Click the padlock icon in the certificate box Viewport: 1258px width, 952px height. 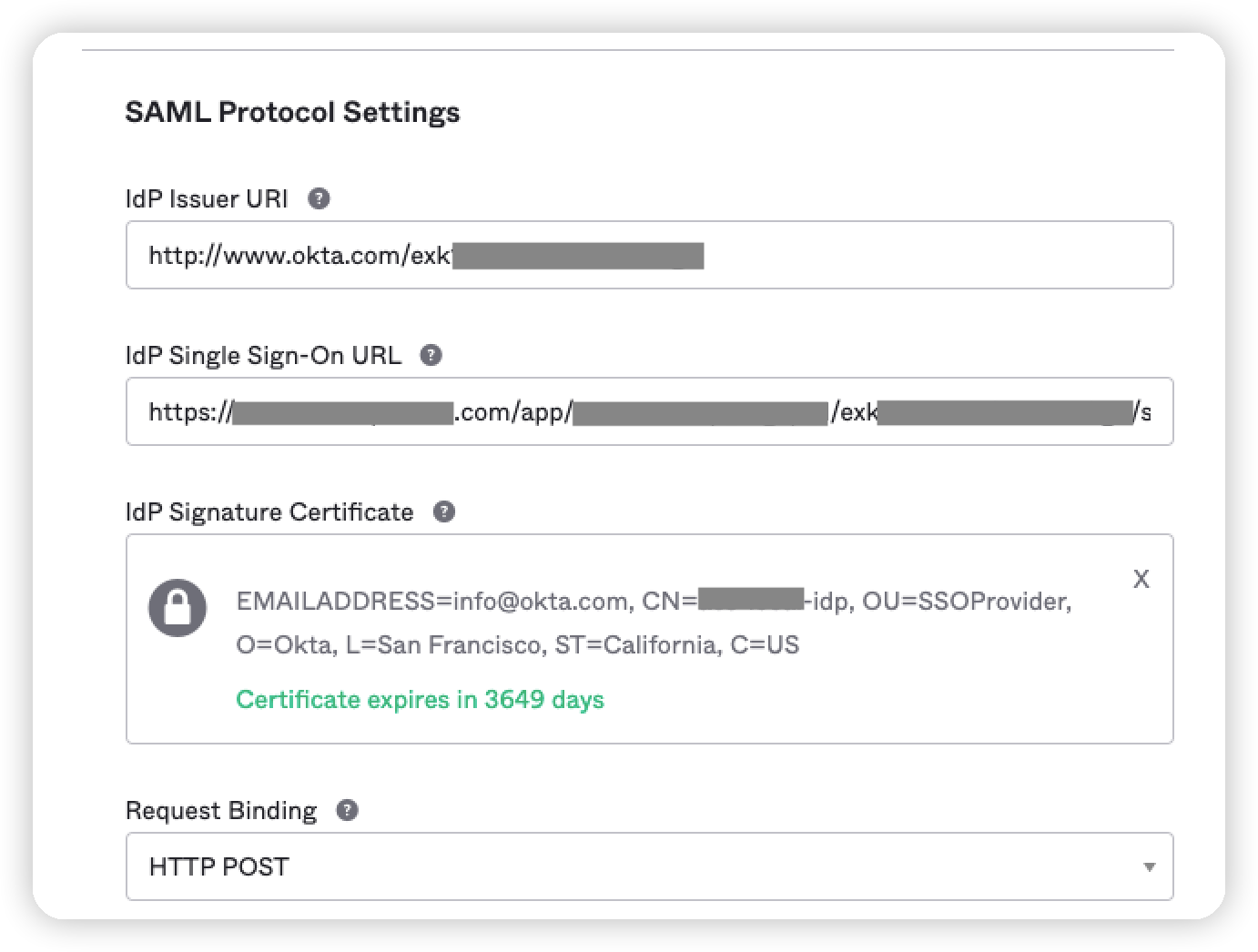tap(177, 607)
